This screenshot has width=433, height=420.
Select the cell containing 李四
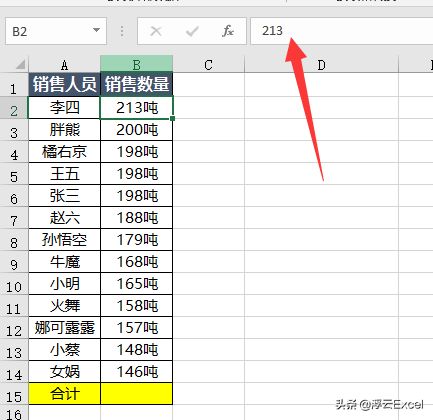coord(64,108)
